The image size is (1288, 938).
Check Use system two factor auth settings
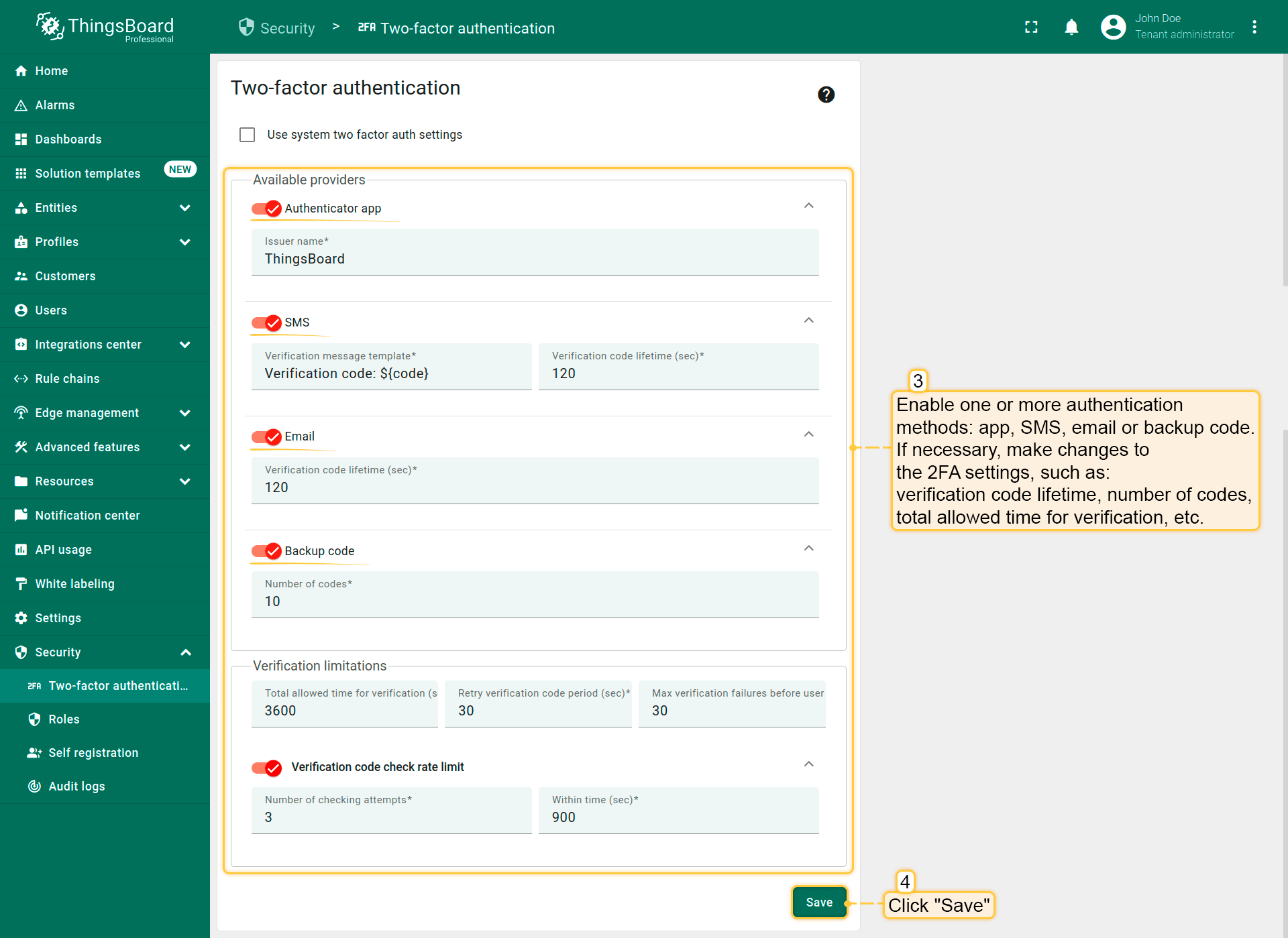click(248, 135)
